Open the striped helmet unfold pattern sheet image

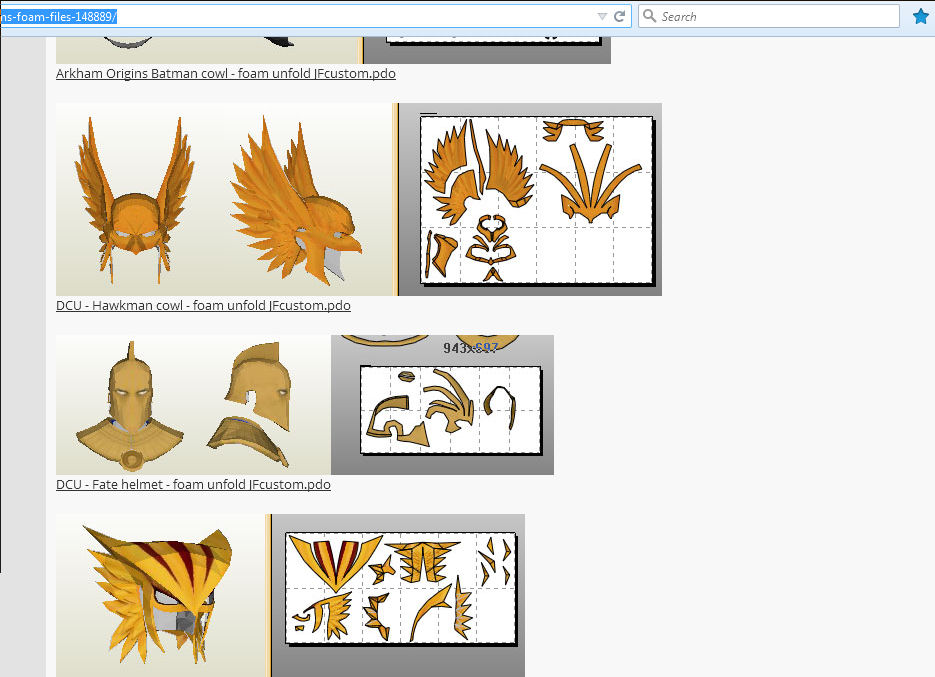(398, 595)
